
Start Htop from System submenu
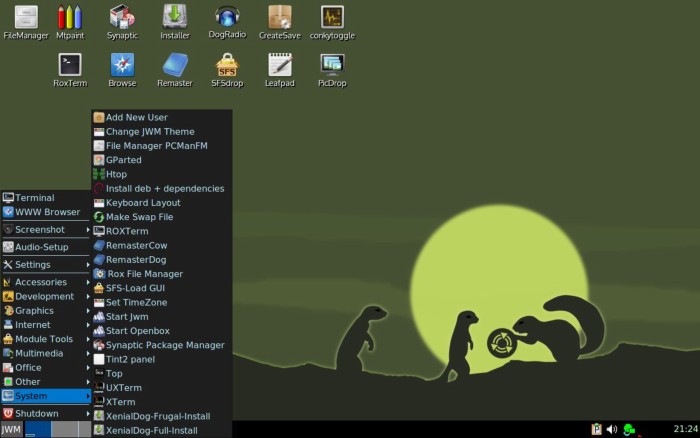[x=162, y=175]
